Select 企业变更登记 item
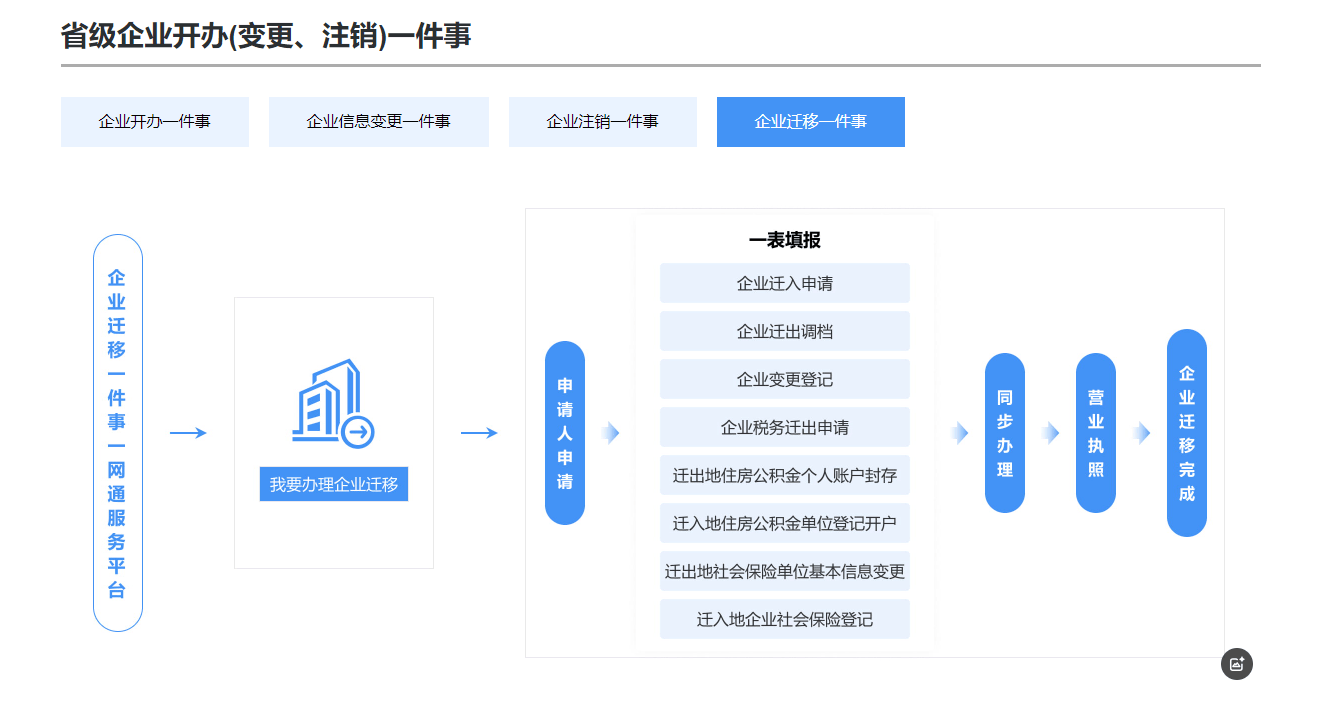The image size is (1326, 715). [785, 379]
